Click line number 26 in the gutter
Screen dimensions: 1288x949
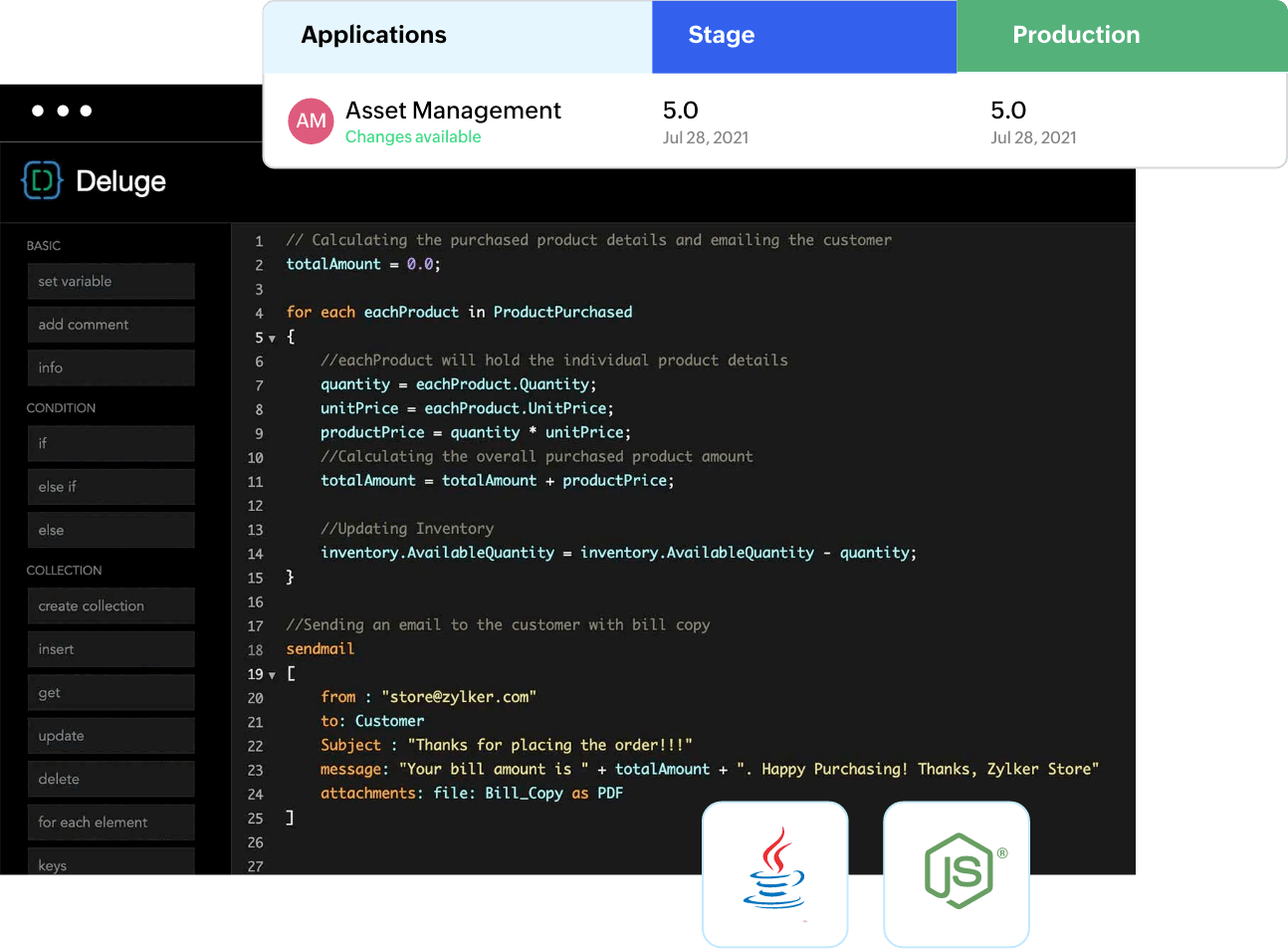(x=256, y=842)
